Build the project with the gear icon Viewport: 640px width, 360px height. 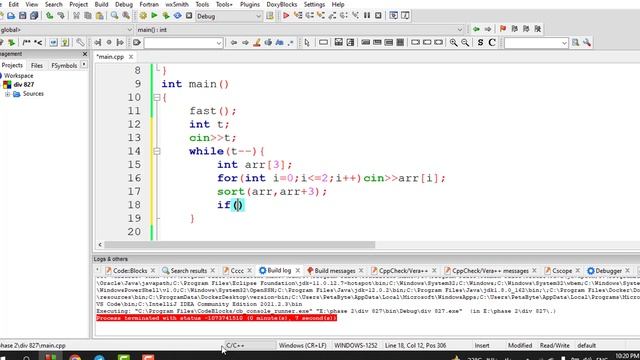(x=143, y=16)
